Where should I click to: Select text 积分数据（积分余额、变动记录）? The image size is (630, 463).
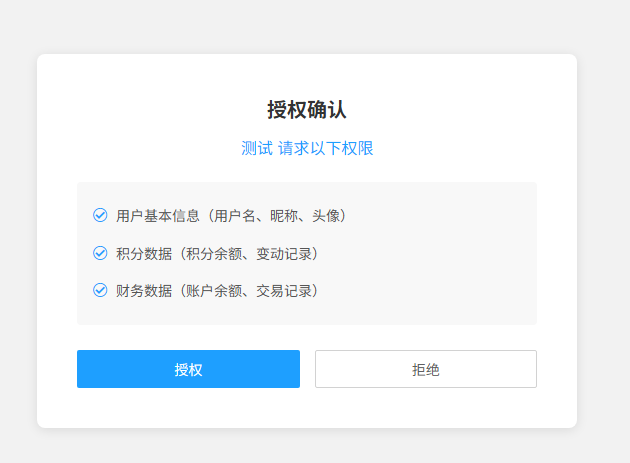pyautogui.click(x=219, y=254)
